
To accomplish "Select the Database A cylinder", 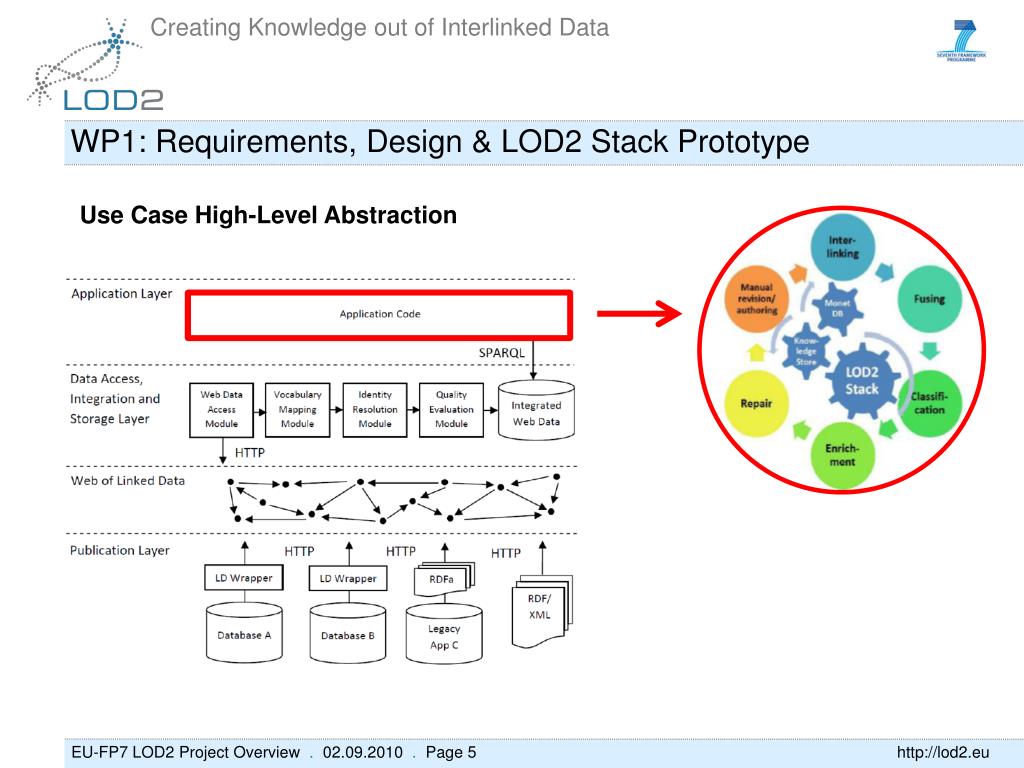I will [x=244, y=632].
